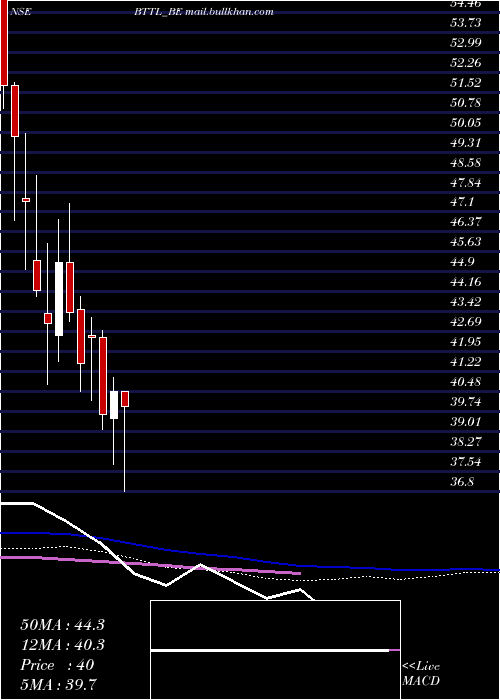Image resolution: width=500 pixels, height=700 pixels.
Task: Select the 5MA : 39.7 readout
Action: pos(59,685)
